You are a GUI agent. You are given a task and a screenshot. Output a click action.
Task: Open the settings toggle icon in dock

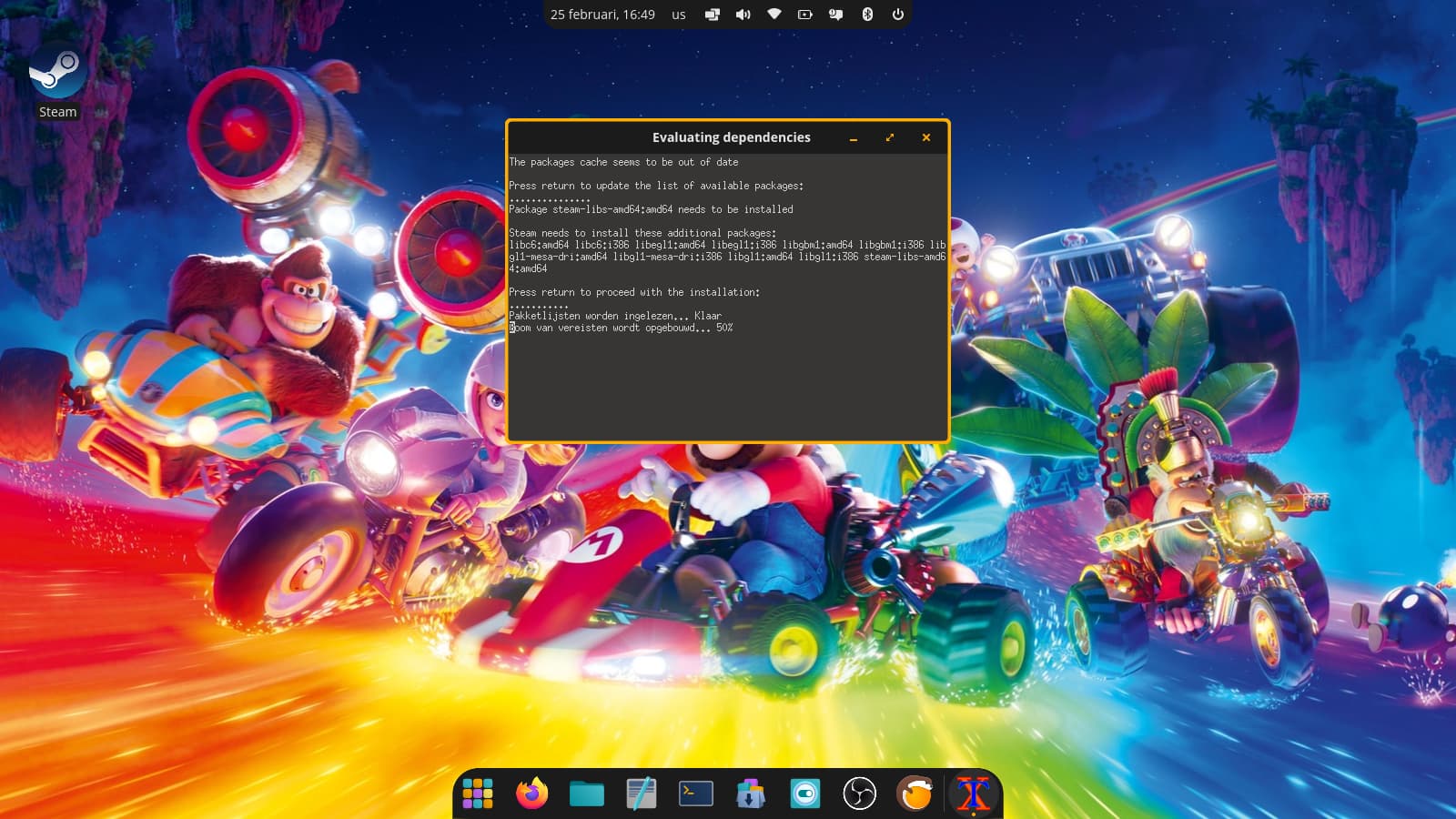click(x=805, y=794)
